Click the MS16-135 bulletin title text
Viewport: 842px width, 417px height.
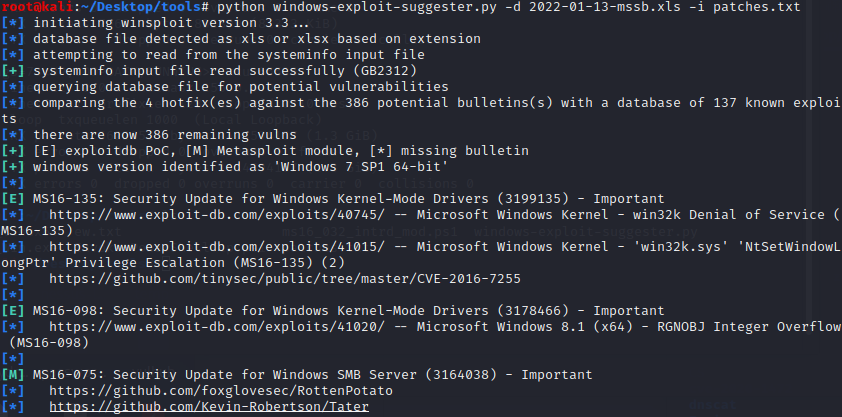(x=349, y=199)
